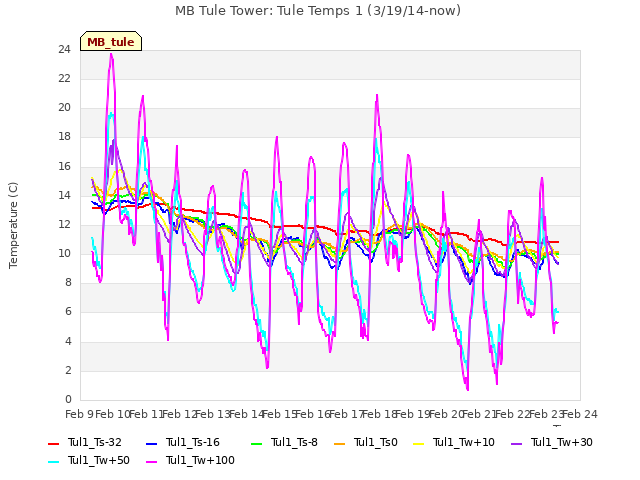The width and height of the screenshot is (640, 480).
Task: Select the Tul1_Tw+100 legend label
Action: click(200, 460)
